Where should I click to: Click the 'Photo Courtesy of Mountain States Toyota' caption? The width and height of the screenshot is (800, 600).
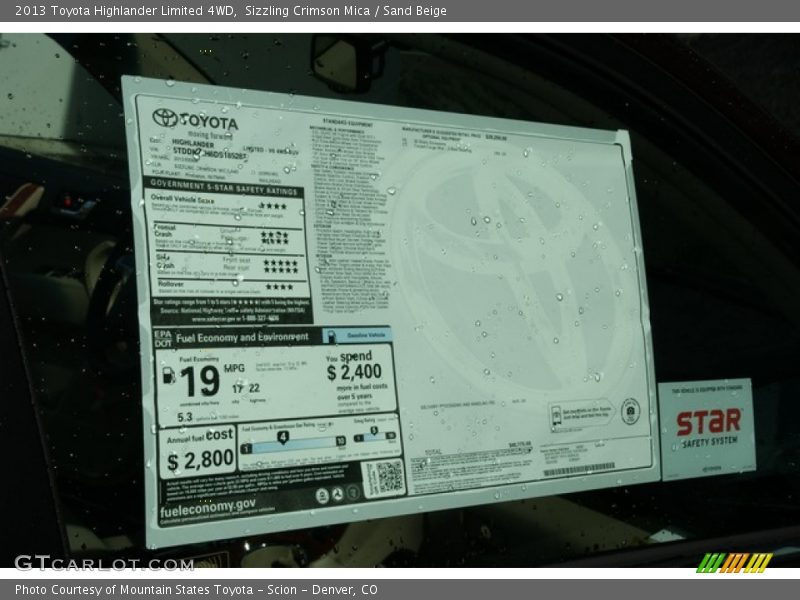[x=134, y=590]
